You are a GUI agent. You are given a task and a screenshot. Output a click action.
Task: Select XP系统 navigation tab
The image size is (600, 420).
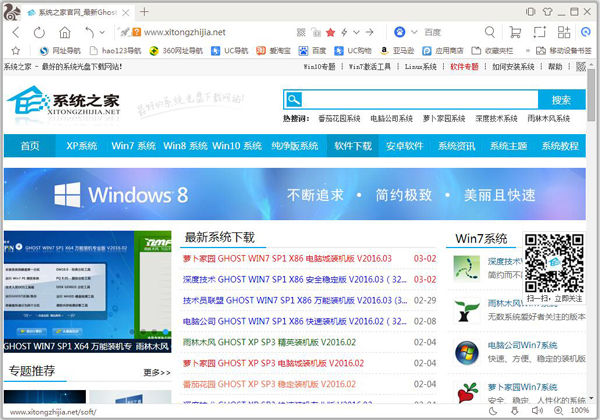82,146
